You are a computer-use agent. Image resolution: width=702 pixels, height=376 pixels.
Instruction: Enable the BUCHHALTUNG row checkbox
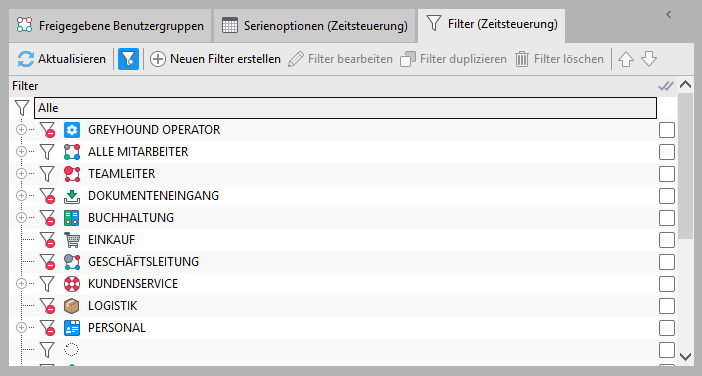667,218
